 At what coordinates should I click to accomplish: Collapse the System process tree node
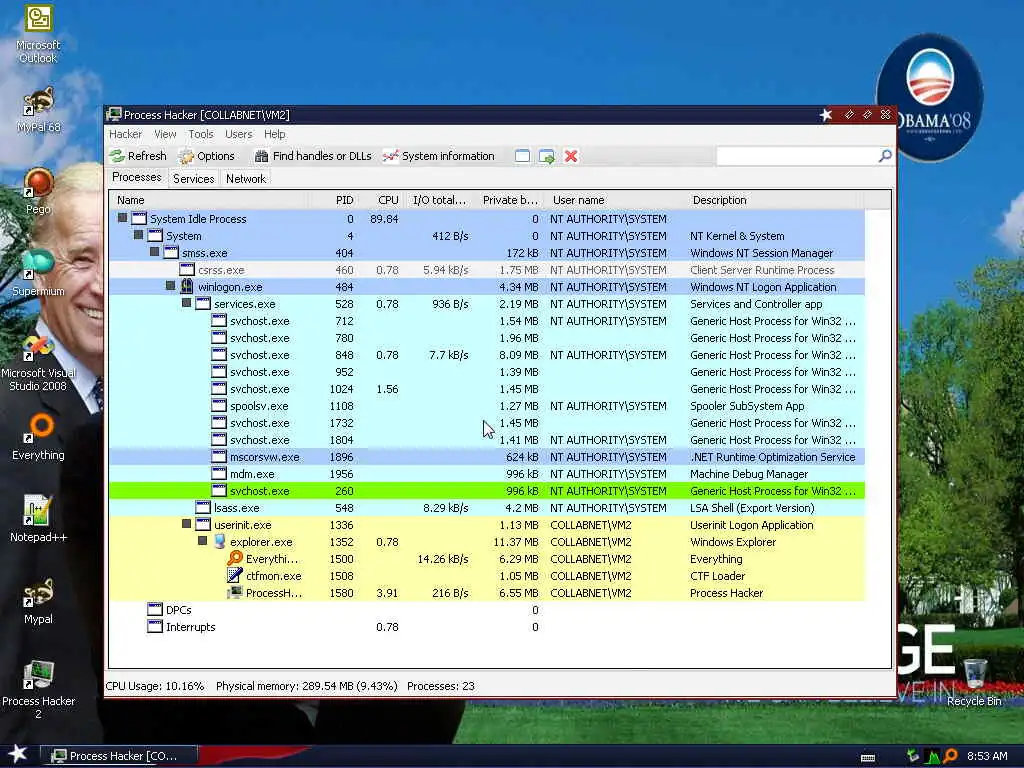tap(138, 235)
